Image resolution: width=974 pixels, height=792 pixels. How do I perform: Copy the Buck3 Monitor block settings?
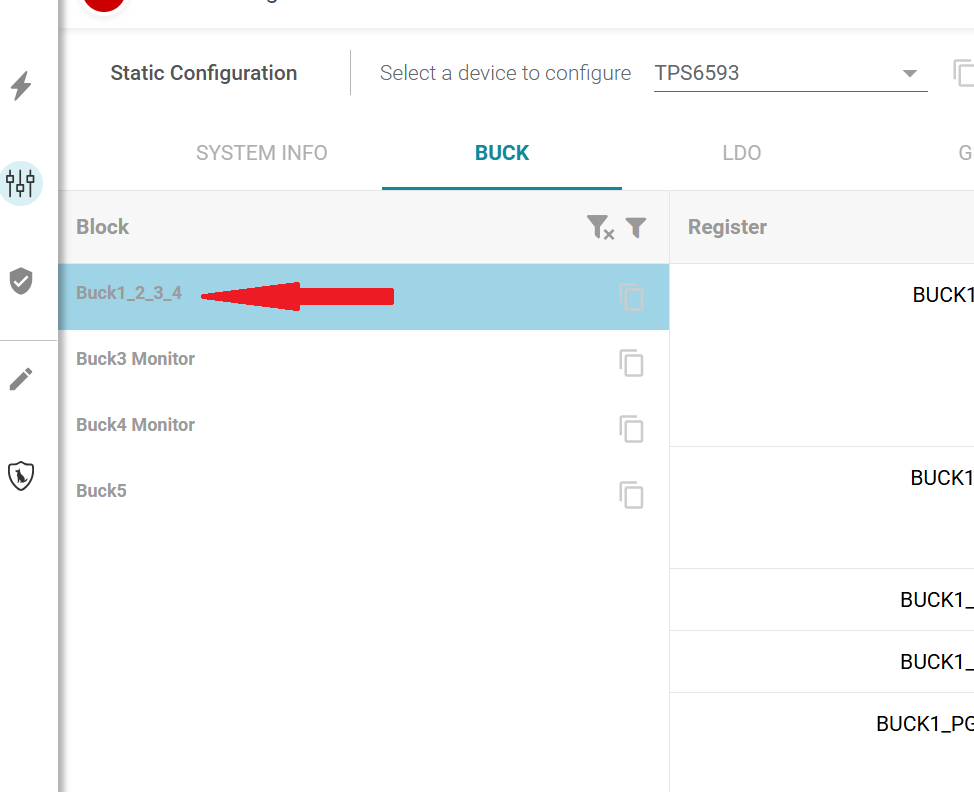[x=631, y=363]
